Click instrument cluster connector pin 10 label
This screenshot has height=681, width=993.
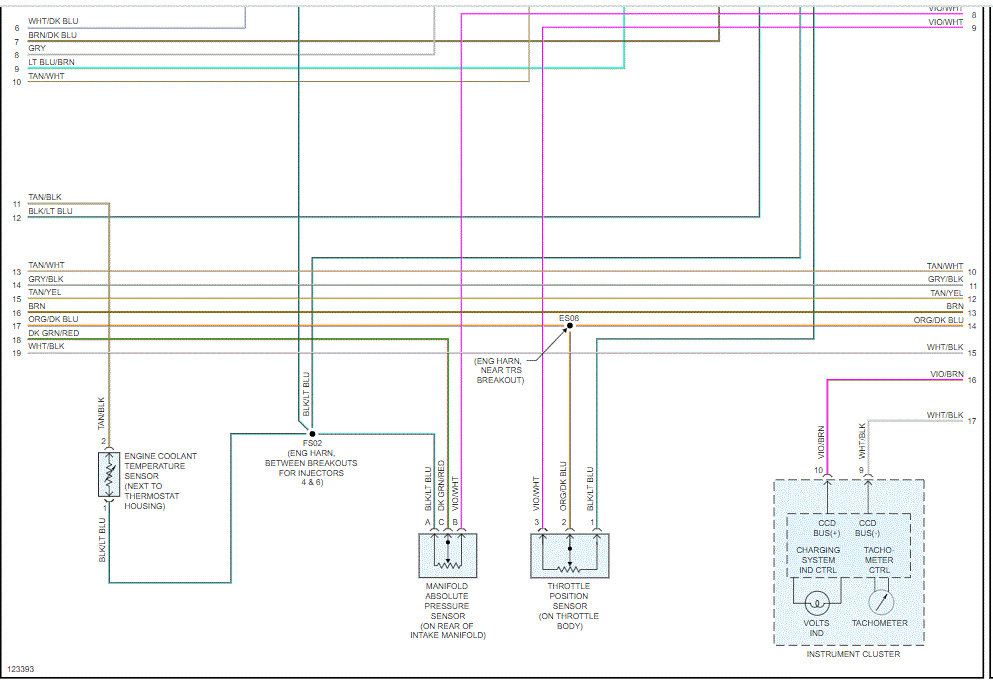tap(819, 470)
